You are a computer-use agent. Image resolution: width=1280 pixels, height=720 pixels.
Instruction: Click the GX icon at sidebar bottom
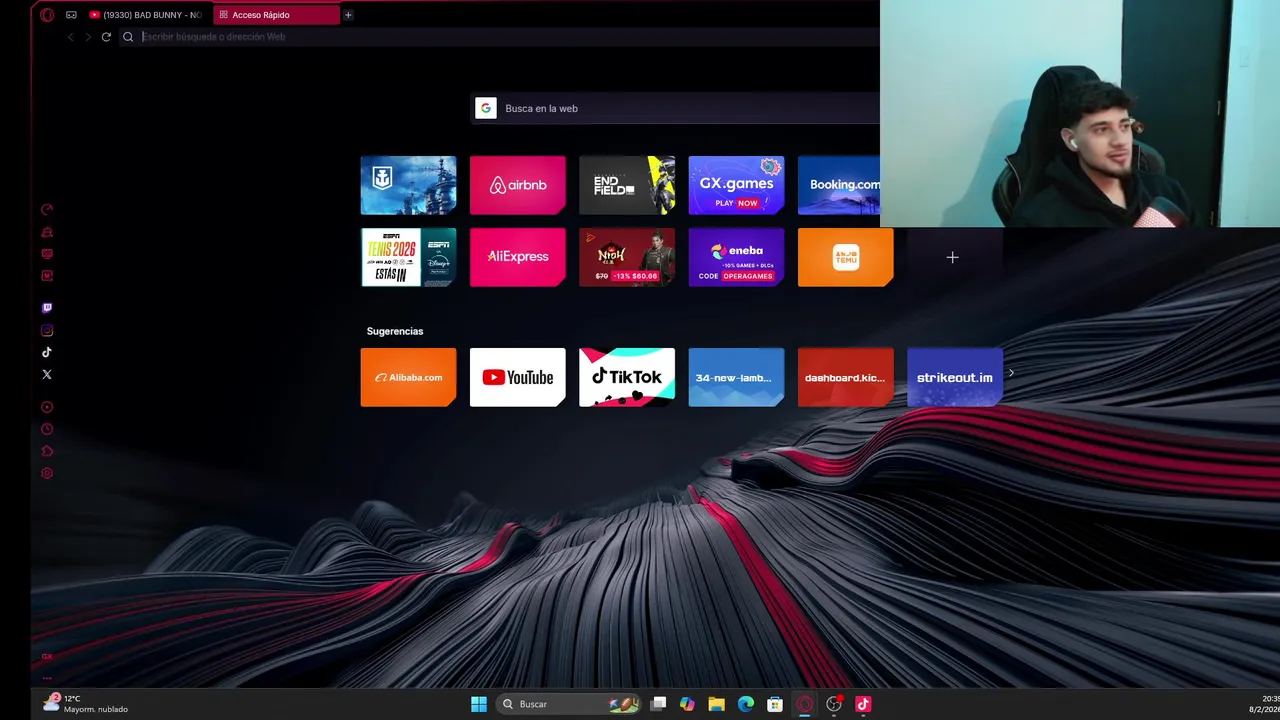tap(47, 656)
